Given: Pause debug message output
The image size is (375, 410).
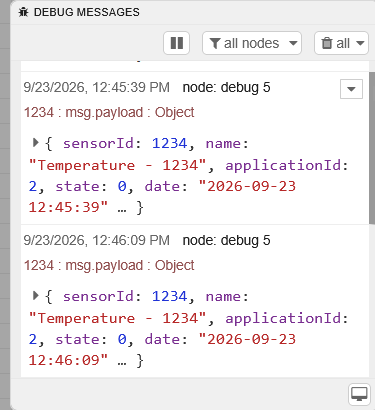Looking at the screenshot, I should (x=176, y=43).
